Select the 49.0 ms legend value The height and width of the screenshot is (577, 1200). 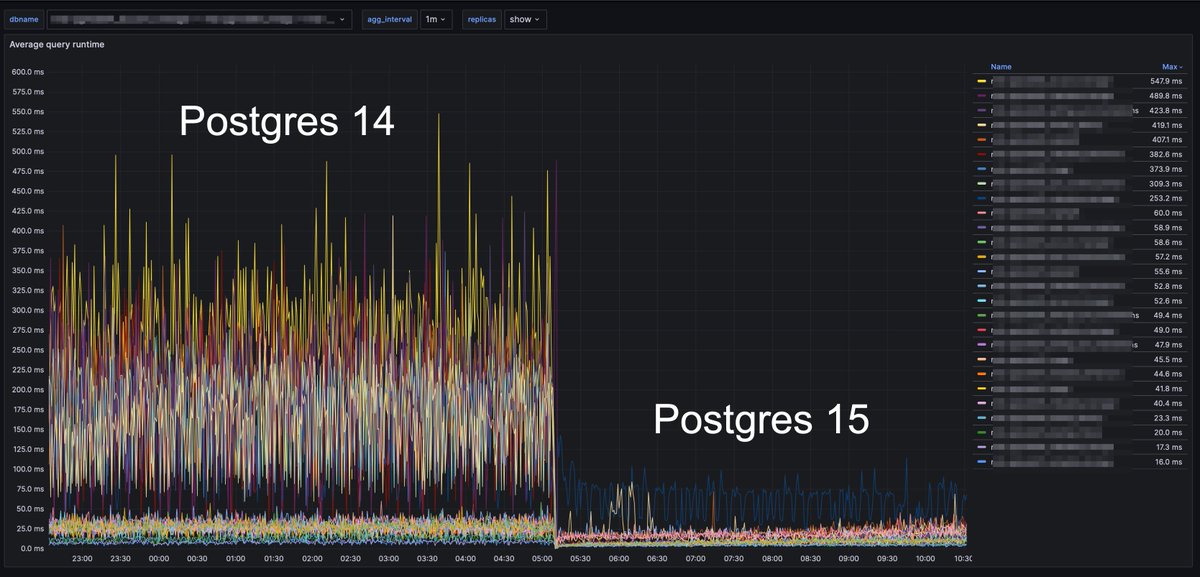[1170, 330]
